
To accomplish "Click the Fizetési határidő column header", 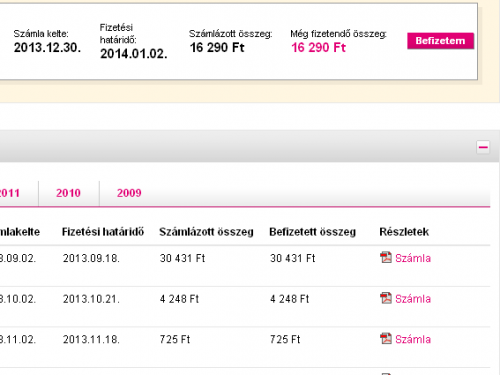I will tap(103, 232).
